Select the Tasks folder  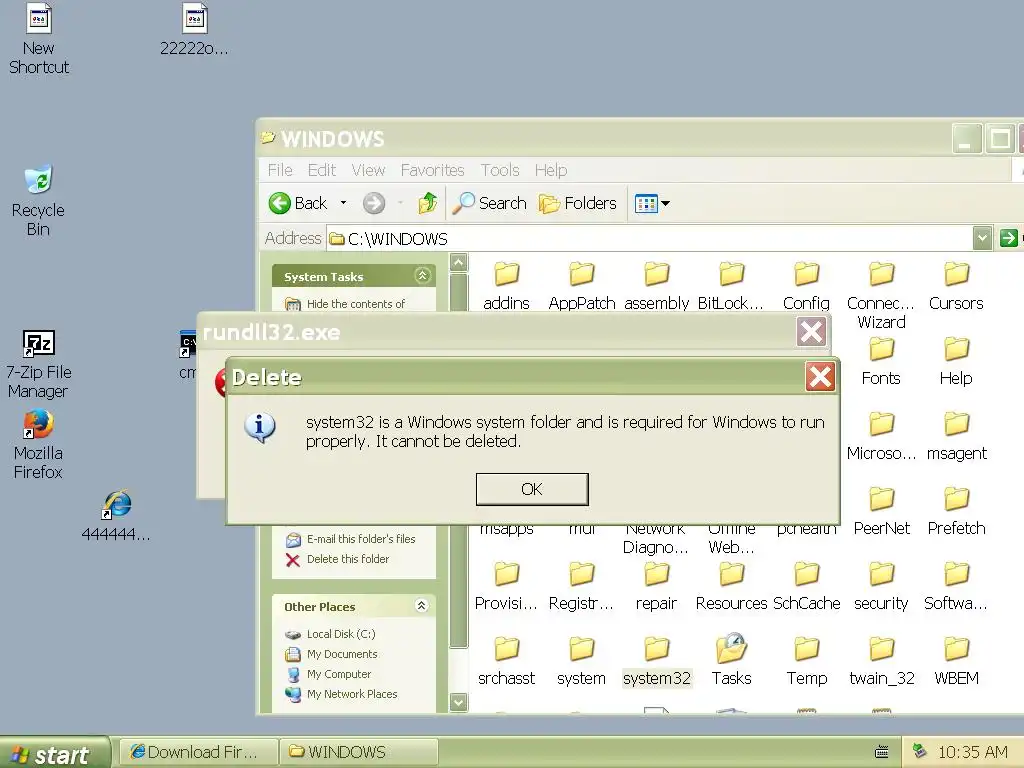coord(731,660)
